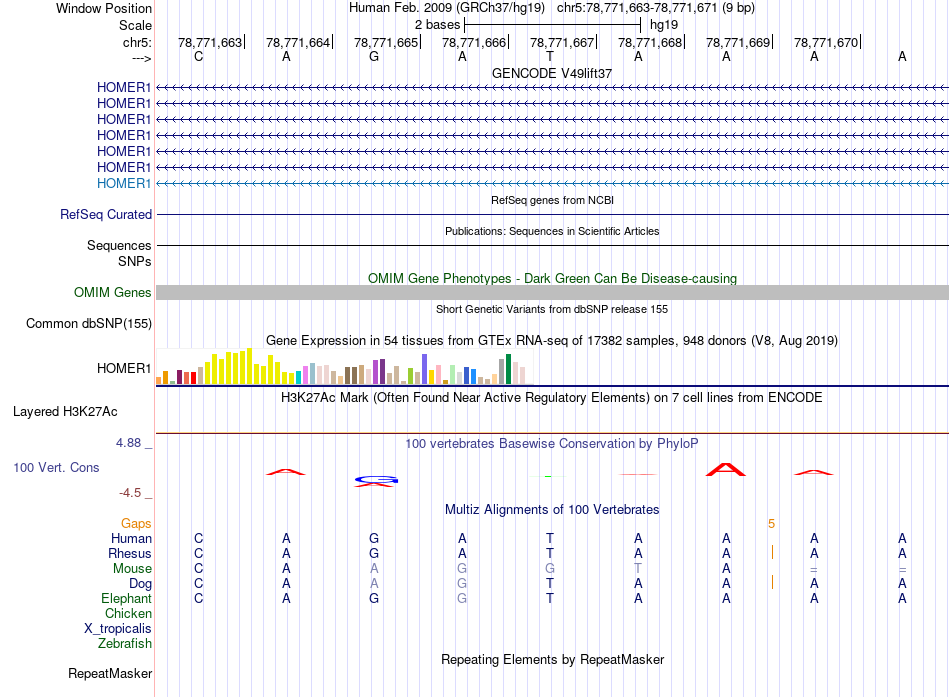Open the RepeatMasker track label
950x697 pixels.
[110, 673]
